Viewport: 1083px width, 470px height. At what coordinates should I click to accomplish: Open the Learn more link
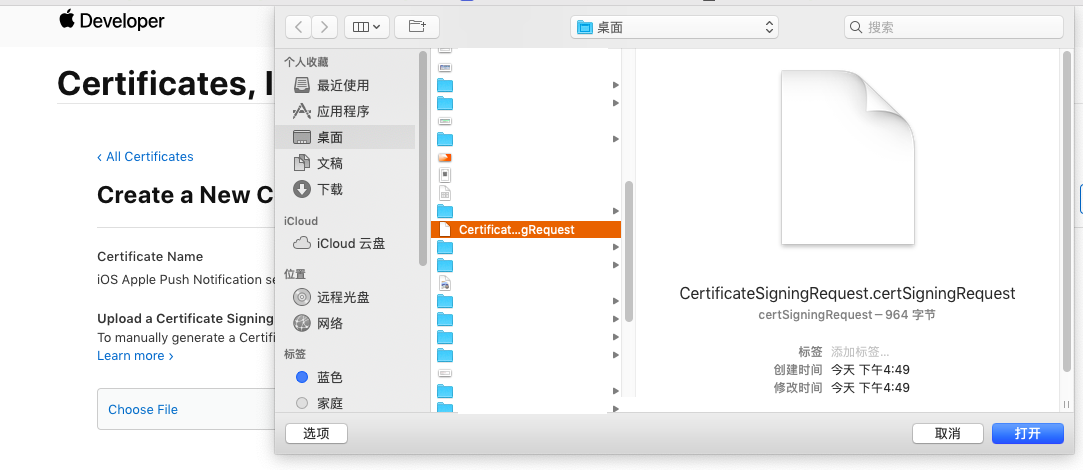135,356
